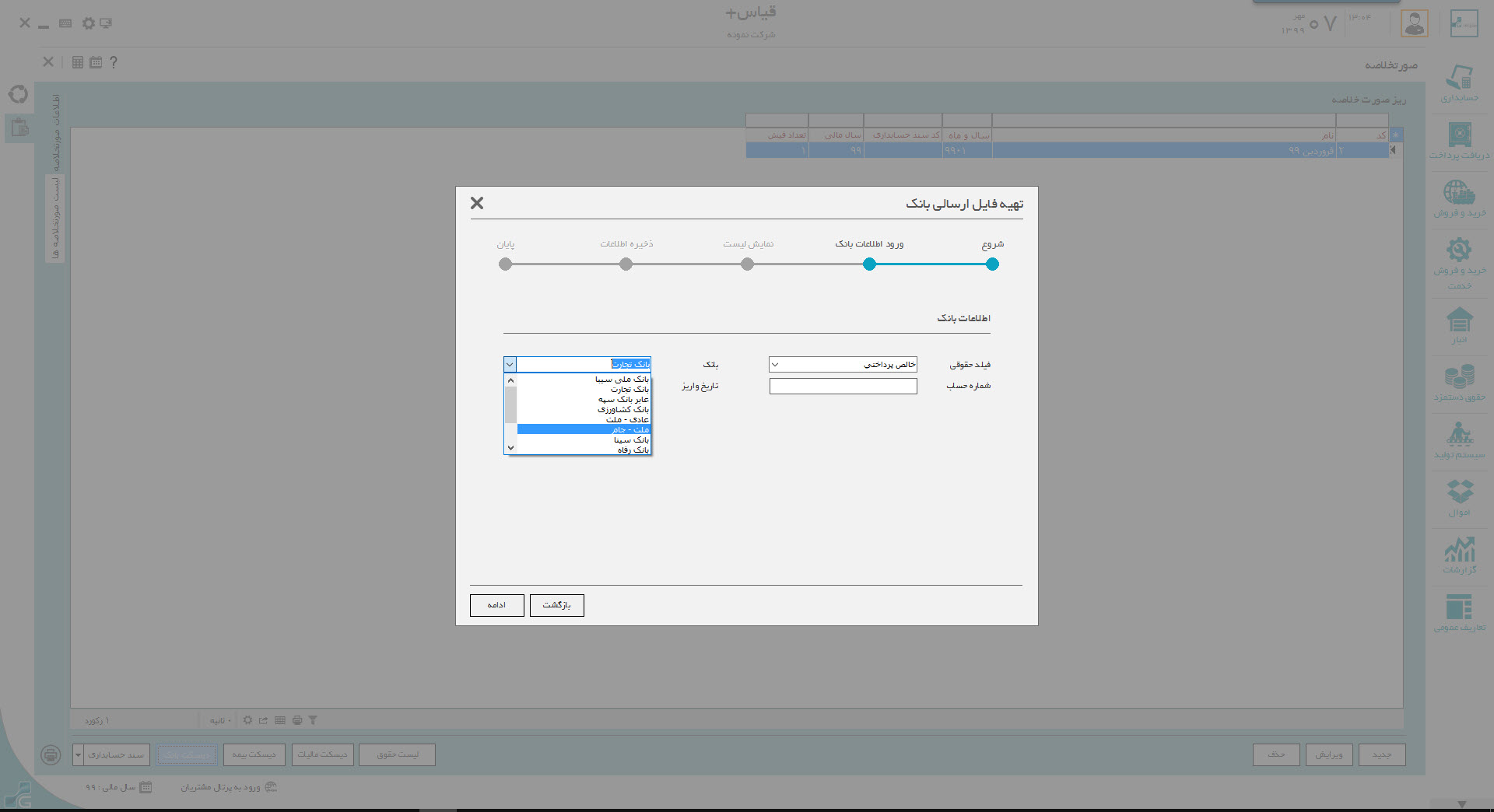Open the انبار warehouse icon
This screenshot has height=812, width=1494.
(1459, 320)
